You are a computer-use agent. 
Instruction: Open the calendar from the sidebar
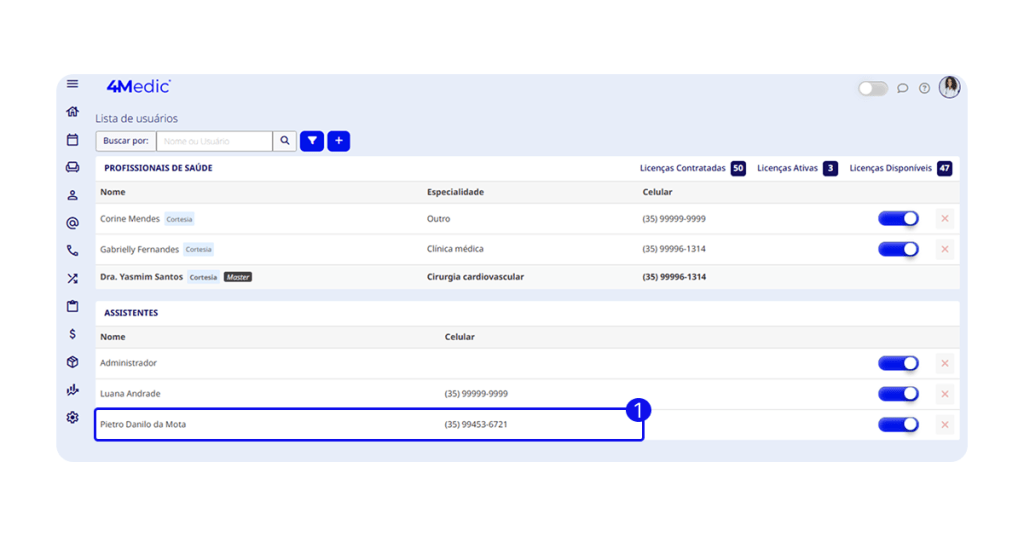click(72, 140)
